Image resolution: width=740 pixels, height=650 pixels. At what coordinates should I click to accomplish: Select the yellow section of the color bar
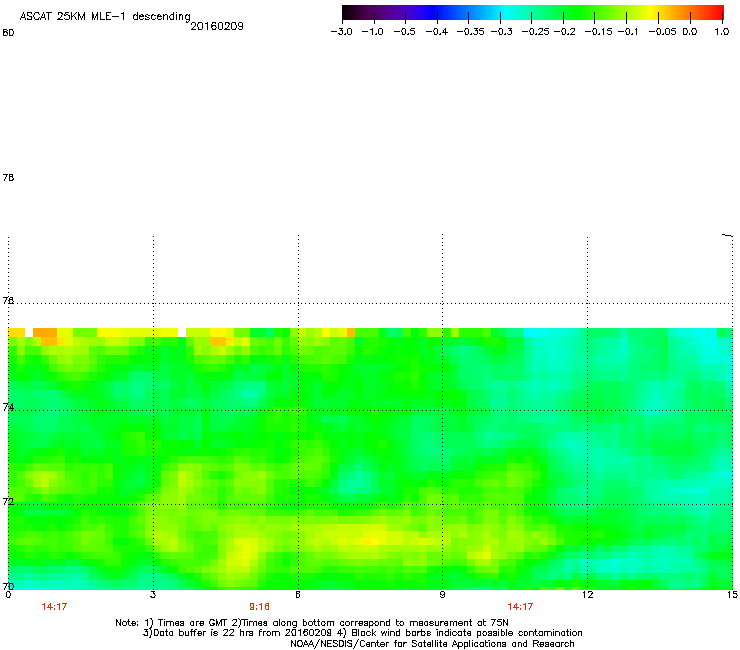pyautogui.click(x=651, y=12)
